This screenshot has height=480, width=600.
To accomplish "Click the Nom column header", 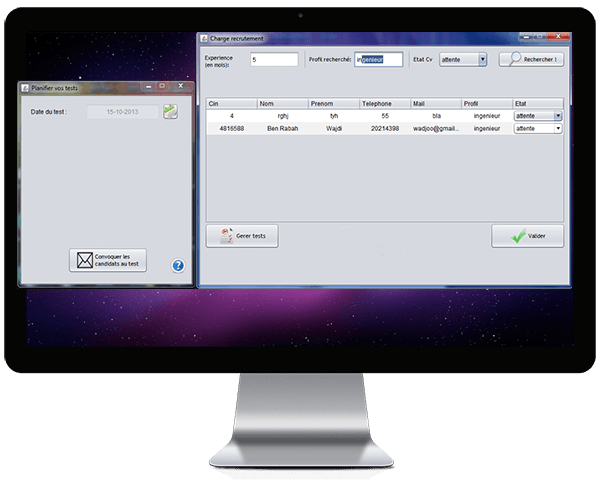I will 282,103.
